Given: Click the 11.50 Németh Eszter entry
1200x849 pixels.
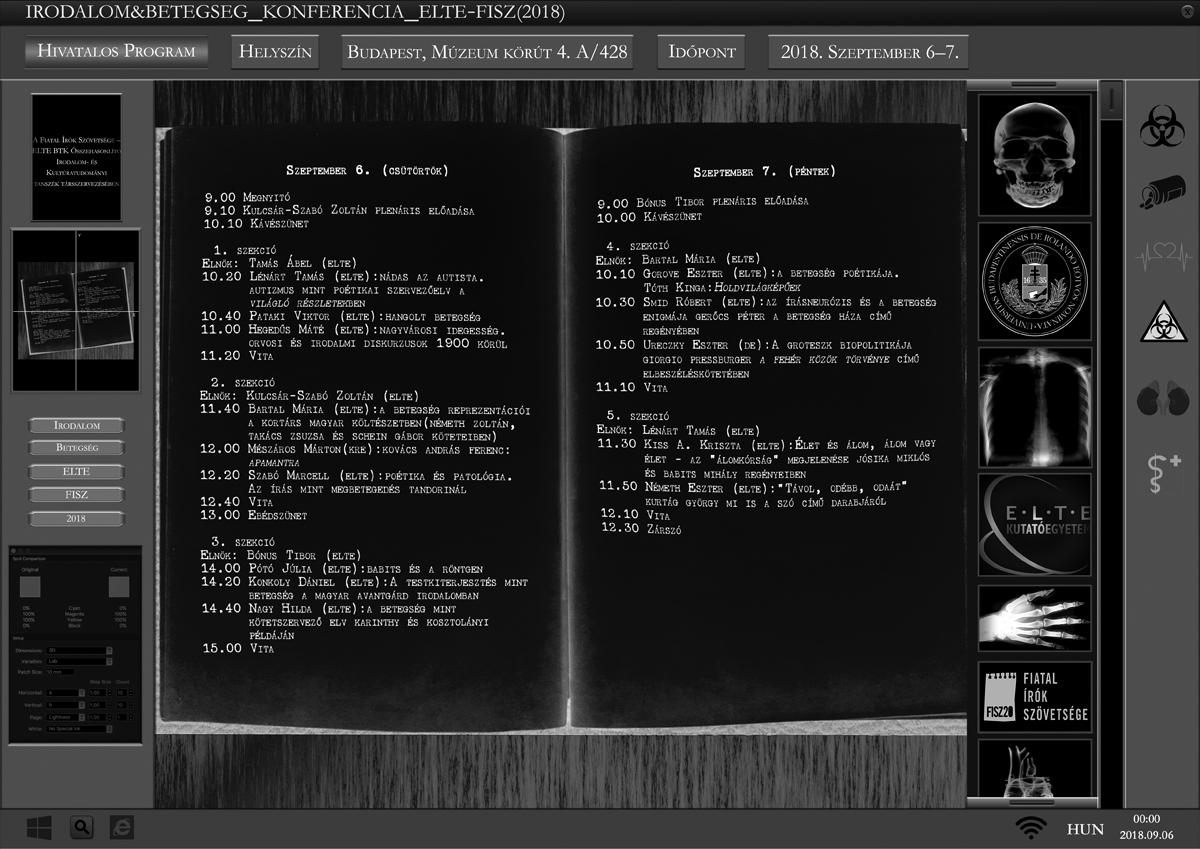Looking at the screenshot, I should (753, 493).
